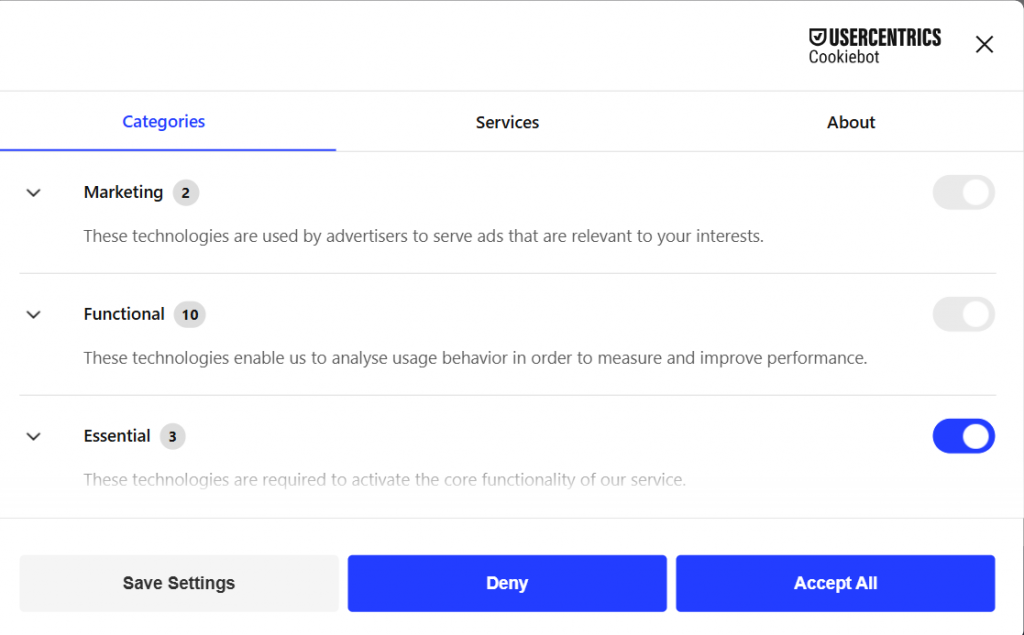The width and height of the screenshot is (1024, 635).
Task: Click the Accept All button
Action: [x=835, y=583]
